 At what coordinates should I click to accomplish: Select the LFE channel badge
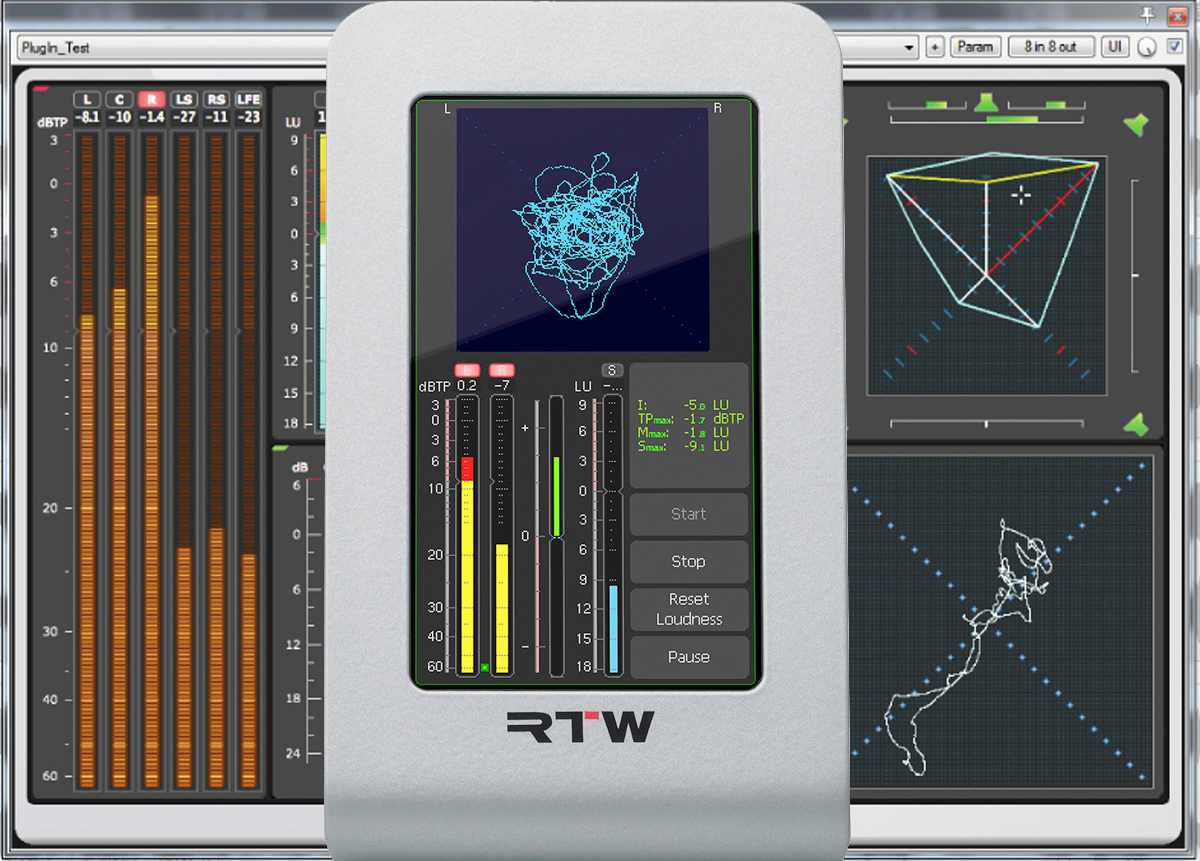click(247, 99)
